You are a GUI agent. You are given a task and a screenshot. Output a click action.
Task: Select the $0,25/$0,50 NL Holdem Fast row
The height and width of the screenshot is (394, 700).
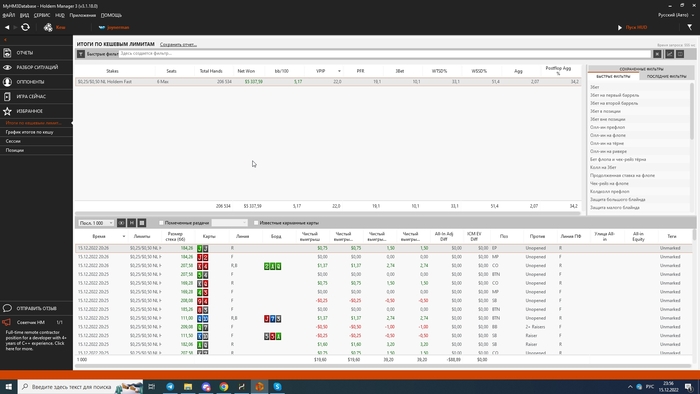point(328,82)
